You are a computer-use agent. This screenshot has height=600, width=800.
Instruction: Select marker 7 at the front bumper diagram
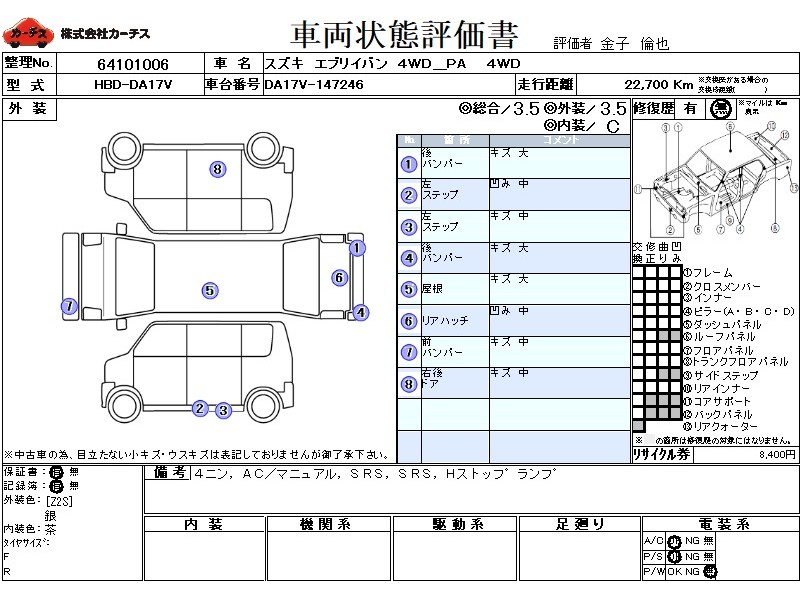tap(69, 307)
